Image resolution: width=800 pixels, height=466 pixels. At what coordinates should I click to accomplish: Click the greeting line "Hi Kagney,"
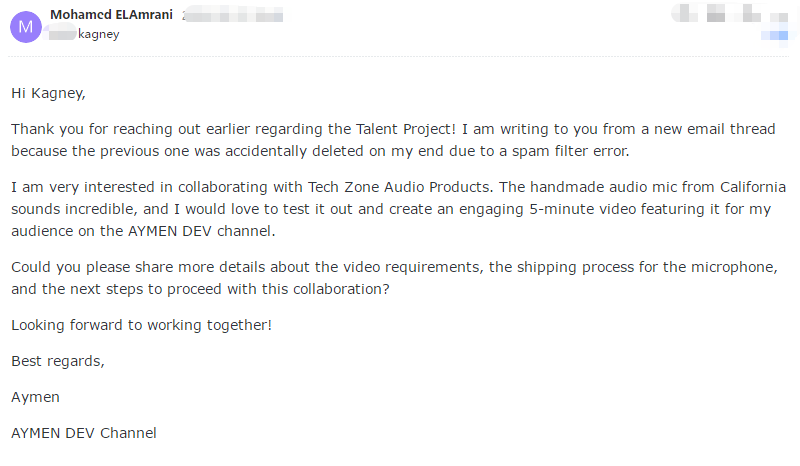(x=48, y=93)
